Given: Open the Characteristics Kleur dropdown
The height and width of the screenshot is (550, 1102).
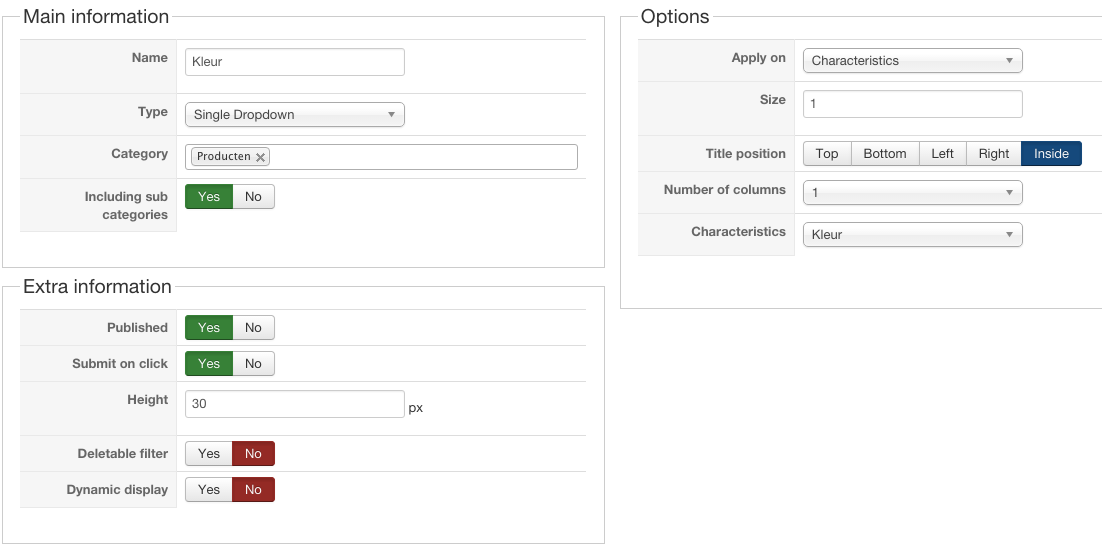Looking at the screenshot, I should 912,235.
